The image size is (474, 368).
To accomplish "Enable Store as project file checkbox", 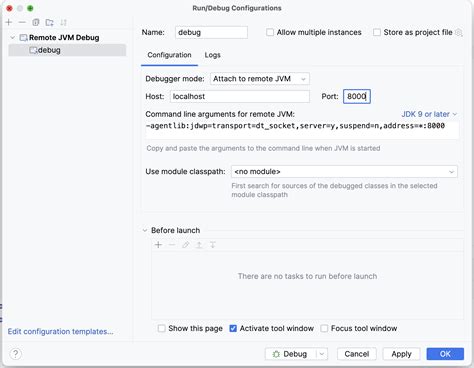I will click(x=377, y=32).
